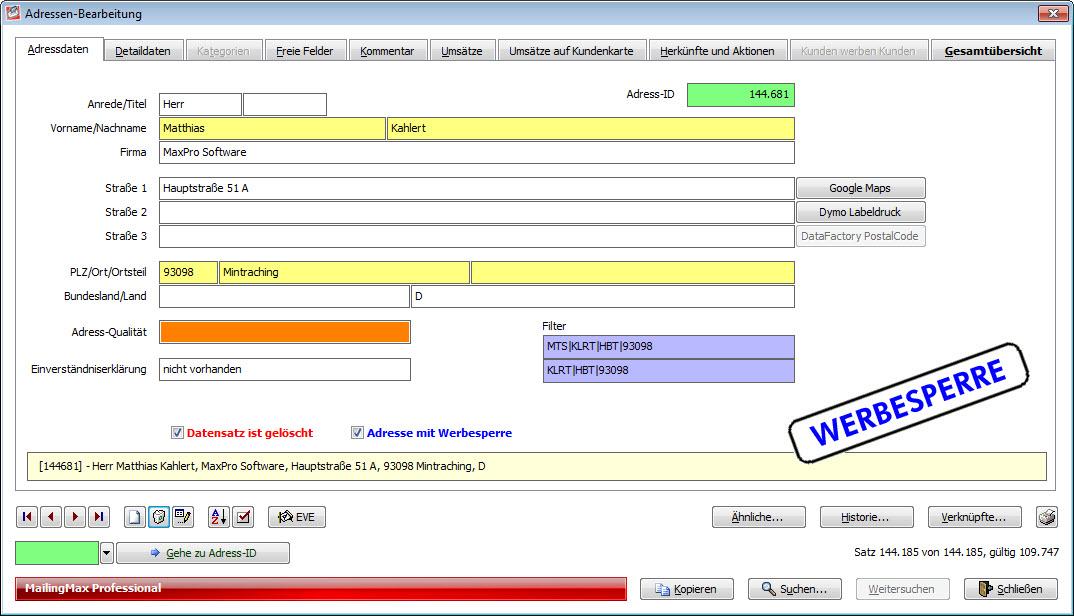Delete the current record via trash icon
Screen dimensions: 1074x616
click(159, 517)
